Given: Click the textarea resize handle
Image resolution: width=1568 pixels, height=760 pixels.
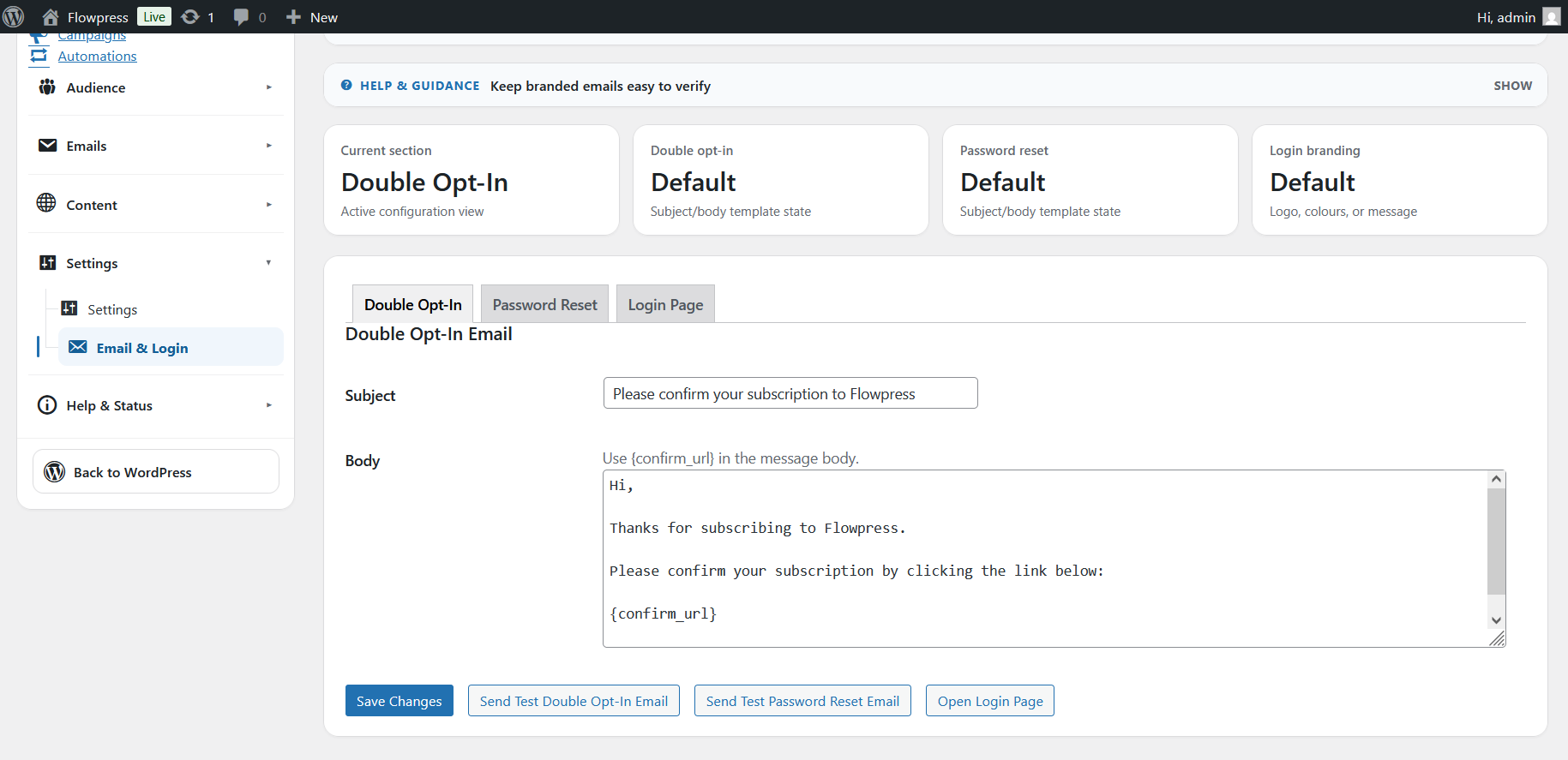Looking at the screenshot, I should (1497, 638).
